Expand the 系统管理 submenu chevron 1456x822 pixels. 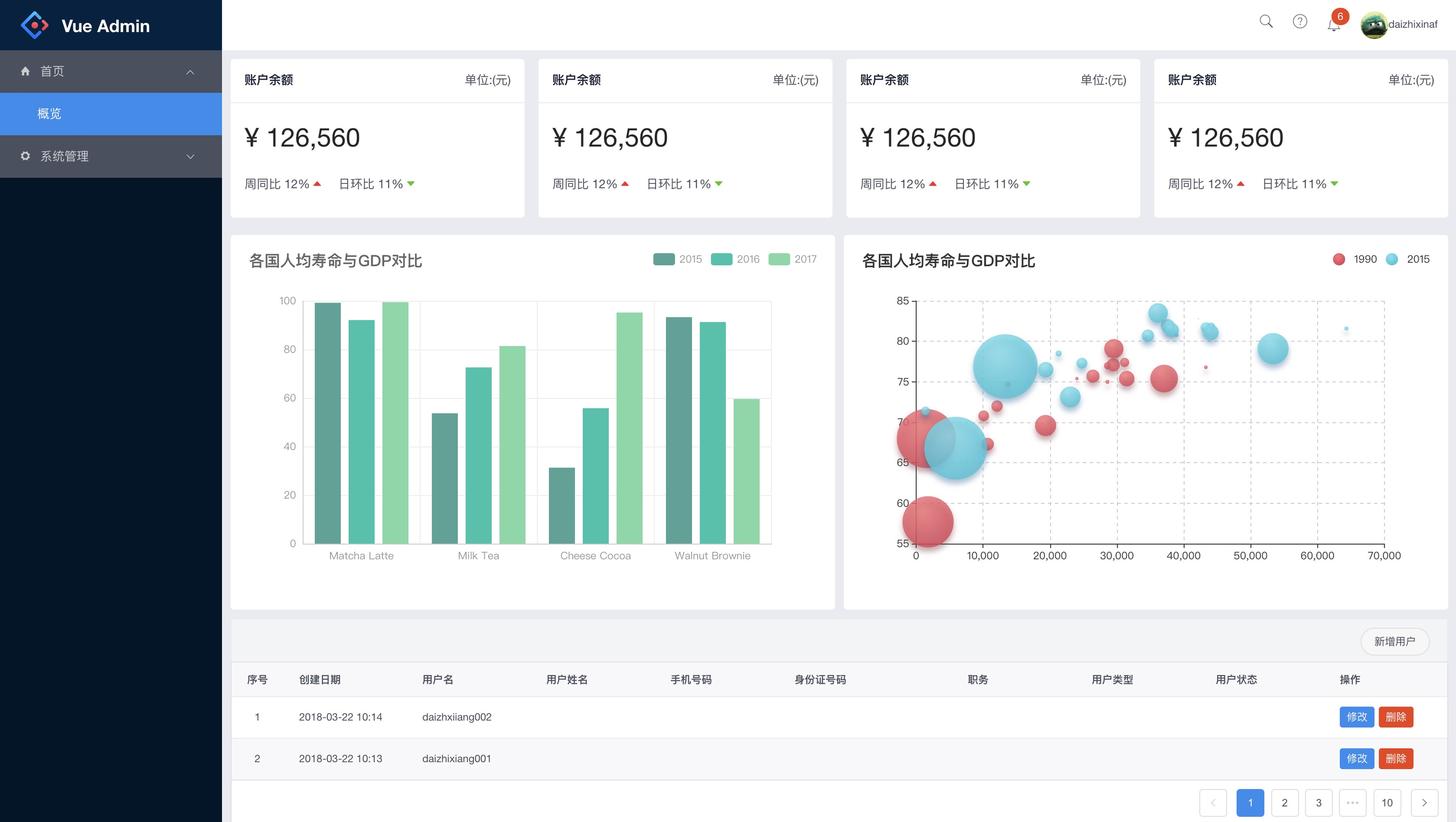click(191, 157)
